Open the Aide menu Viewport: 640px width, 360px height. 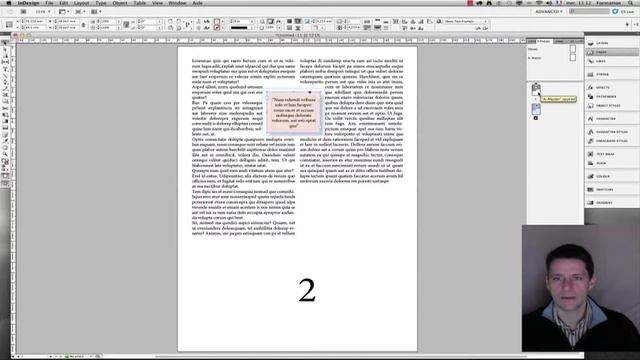tap(197, 3)
